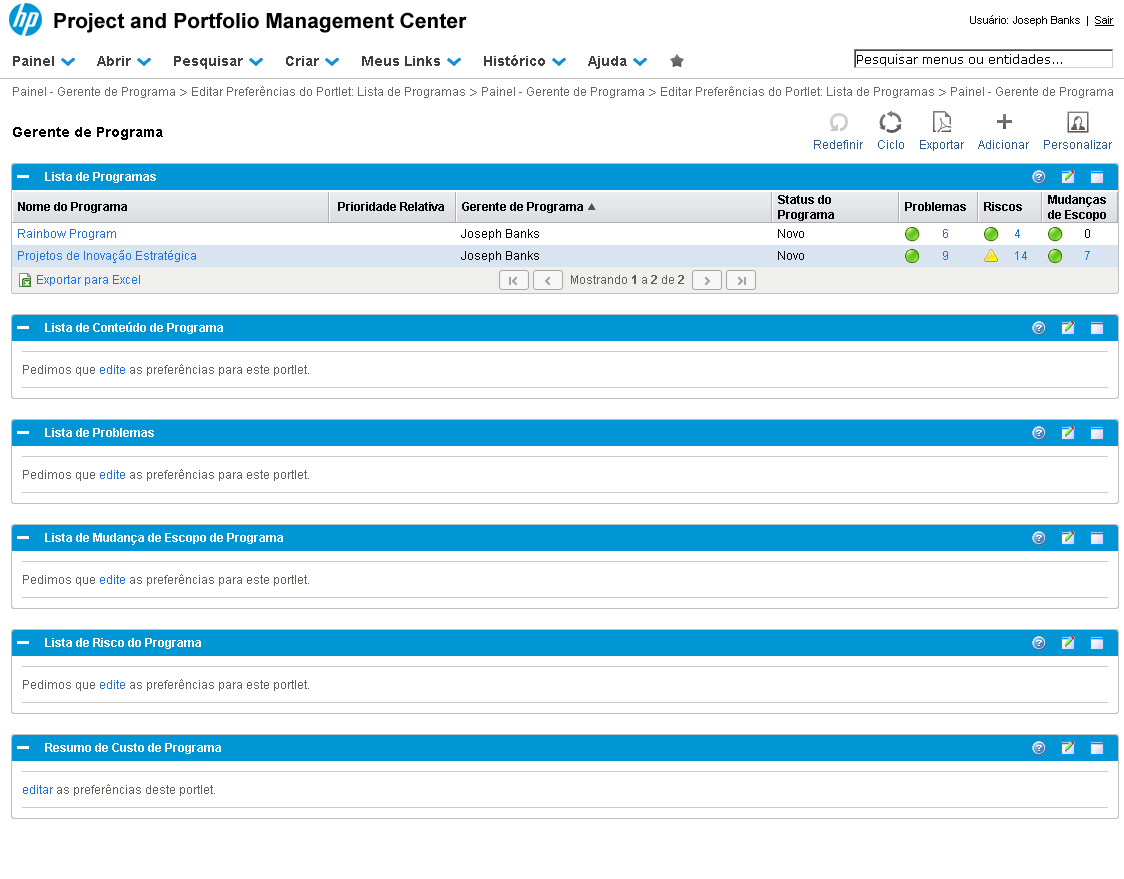The image size is (1124, 879).
Task: Click edit icon on Lista de Risco do Programa
Action: pos(1068,643)
